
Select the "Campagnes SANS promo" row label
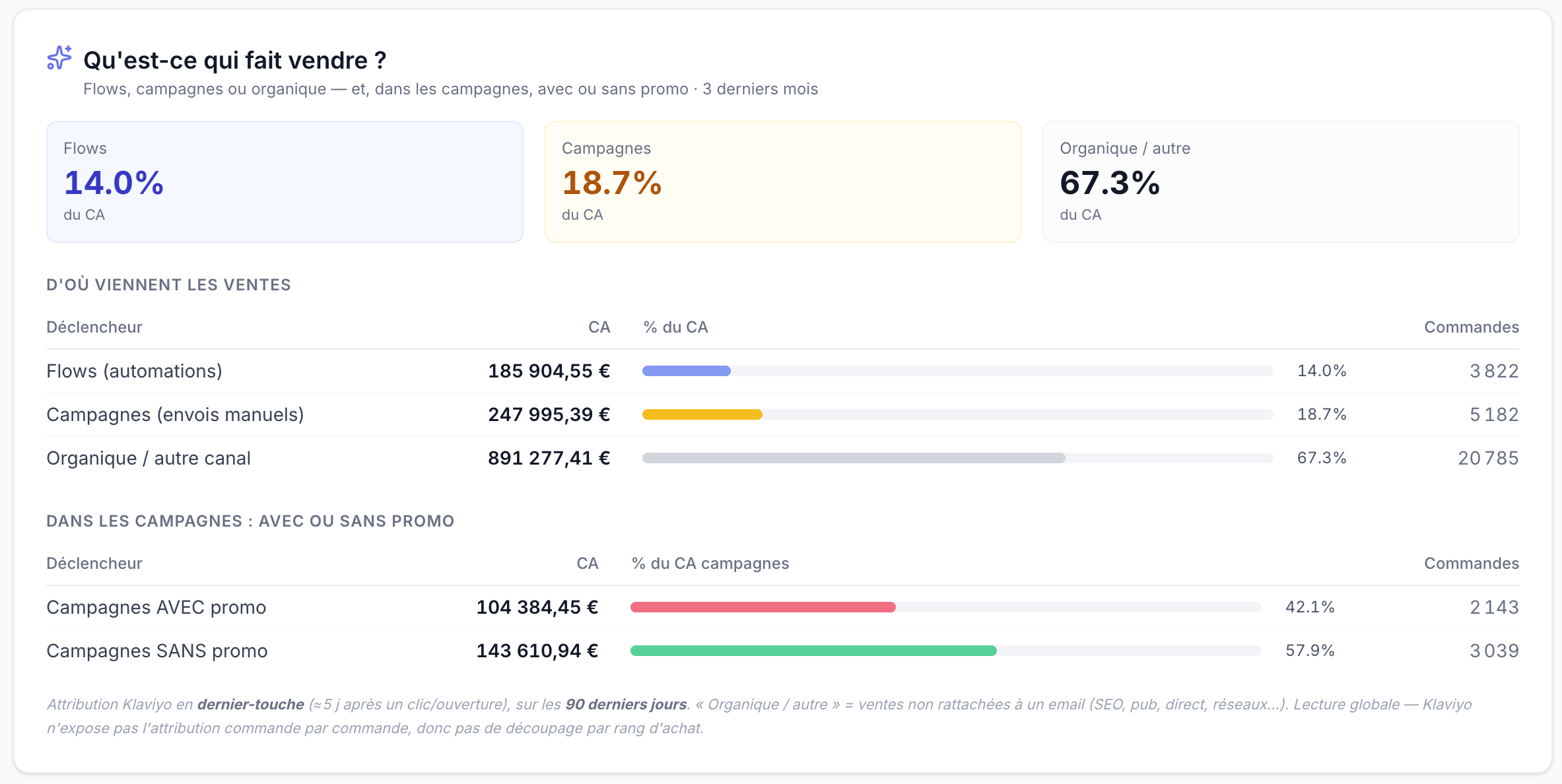[x=157, y=651]
